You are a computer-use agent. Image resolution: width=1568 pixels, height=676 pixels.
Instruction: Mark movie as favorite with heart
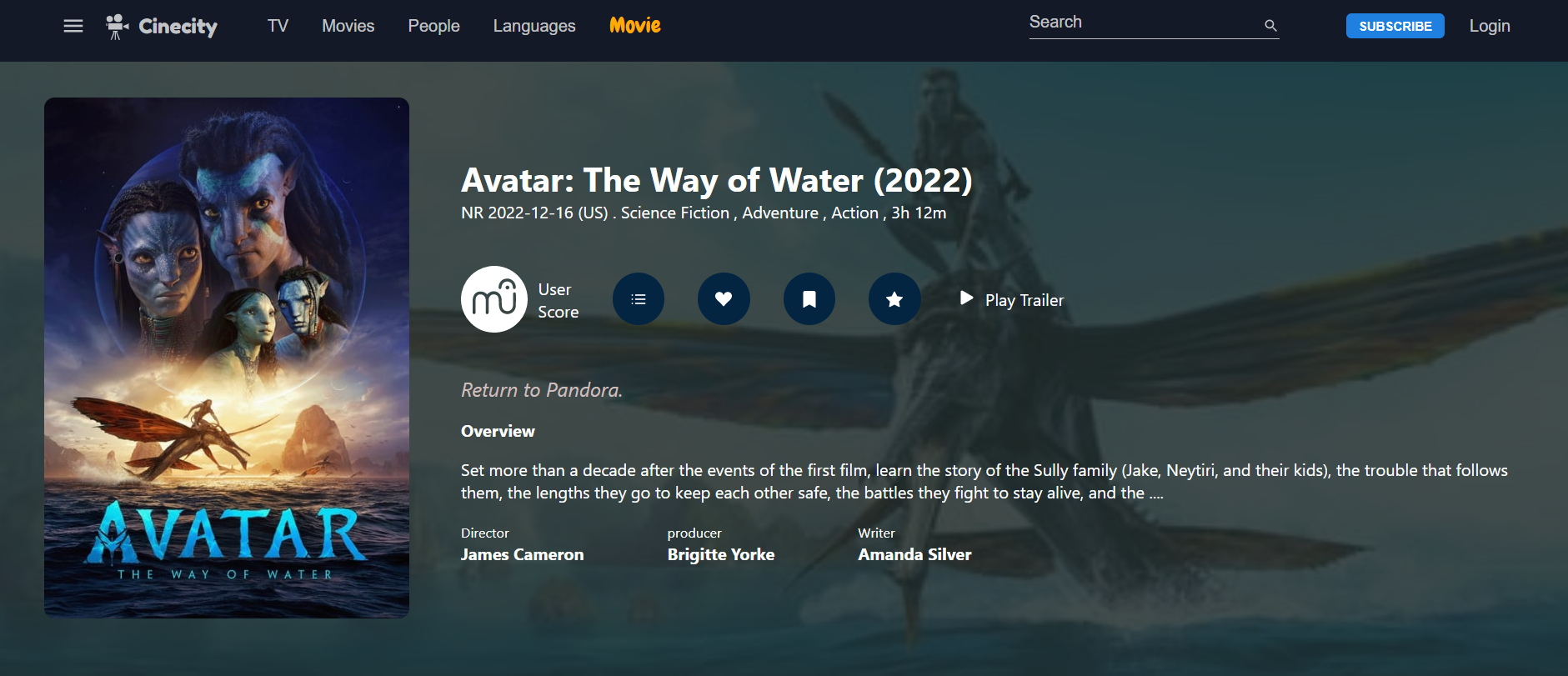pos(724,299)
